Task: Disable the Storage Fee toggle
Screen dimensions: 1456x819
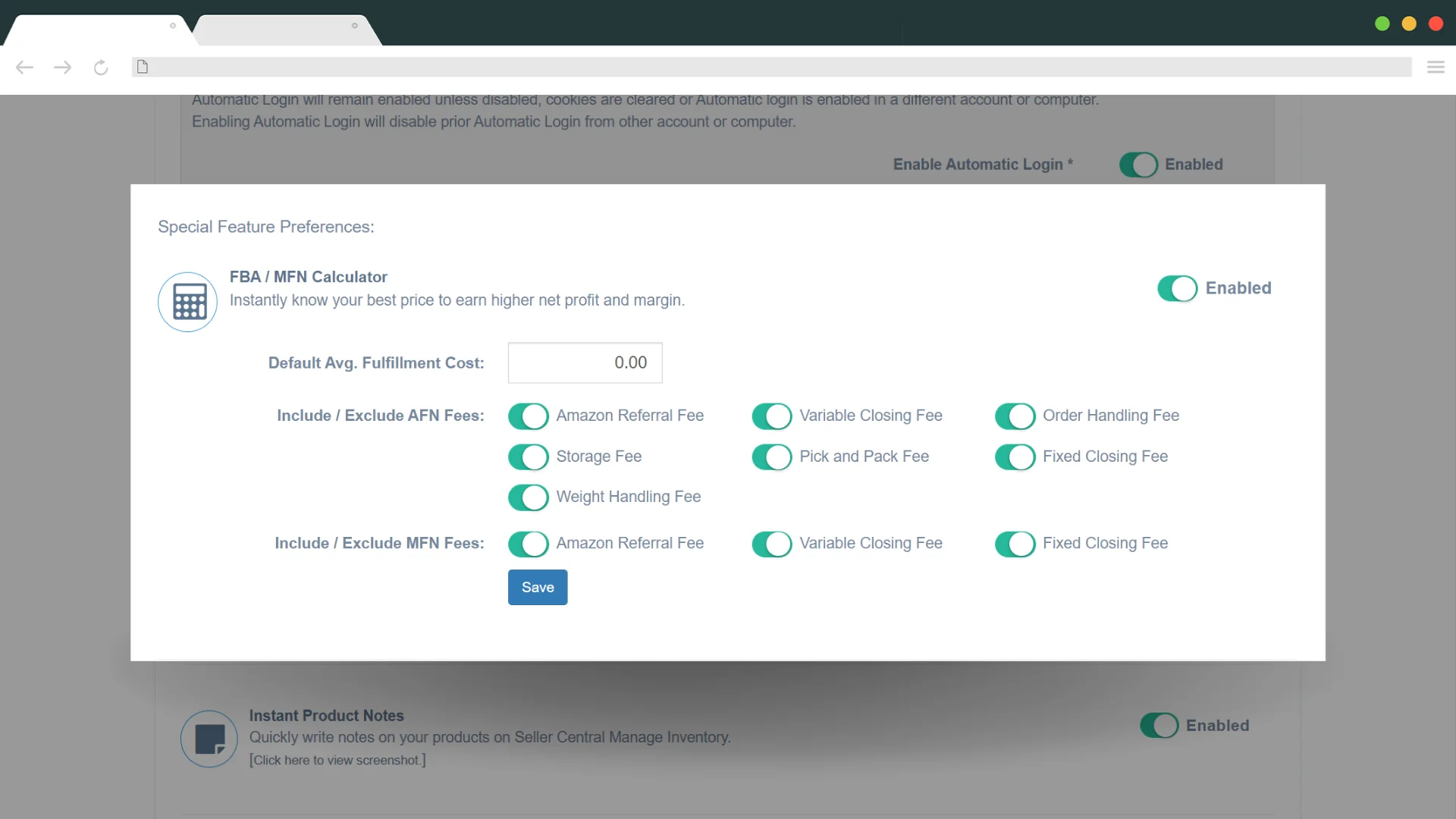Action: pyautogui.click(x=528, y=456)
